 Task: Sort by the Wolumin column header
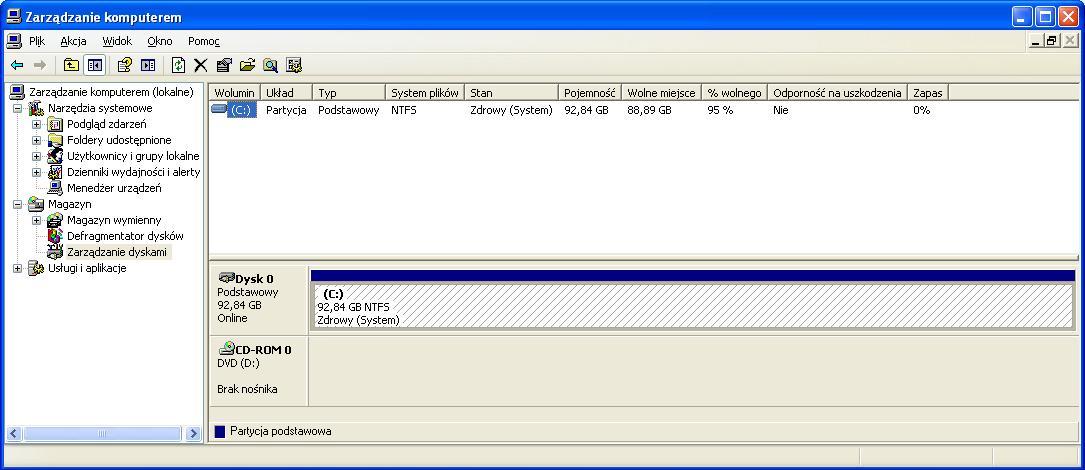pos(235,93)
